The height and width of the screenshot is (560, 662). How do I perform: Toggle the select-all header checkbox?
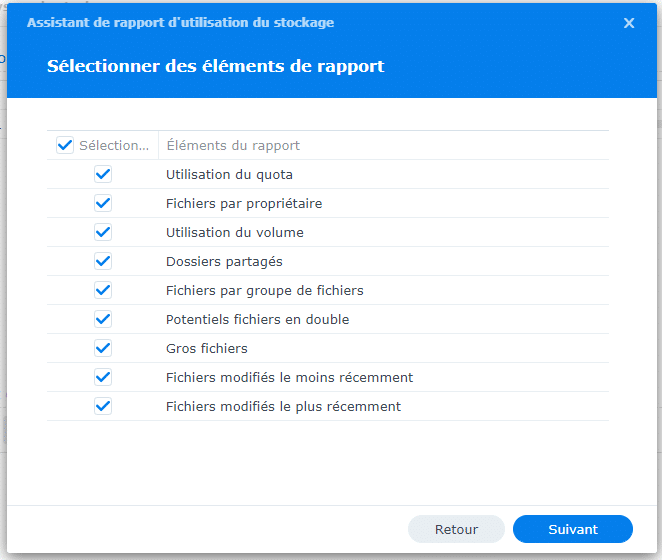pos(65,145)
